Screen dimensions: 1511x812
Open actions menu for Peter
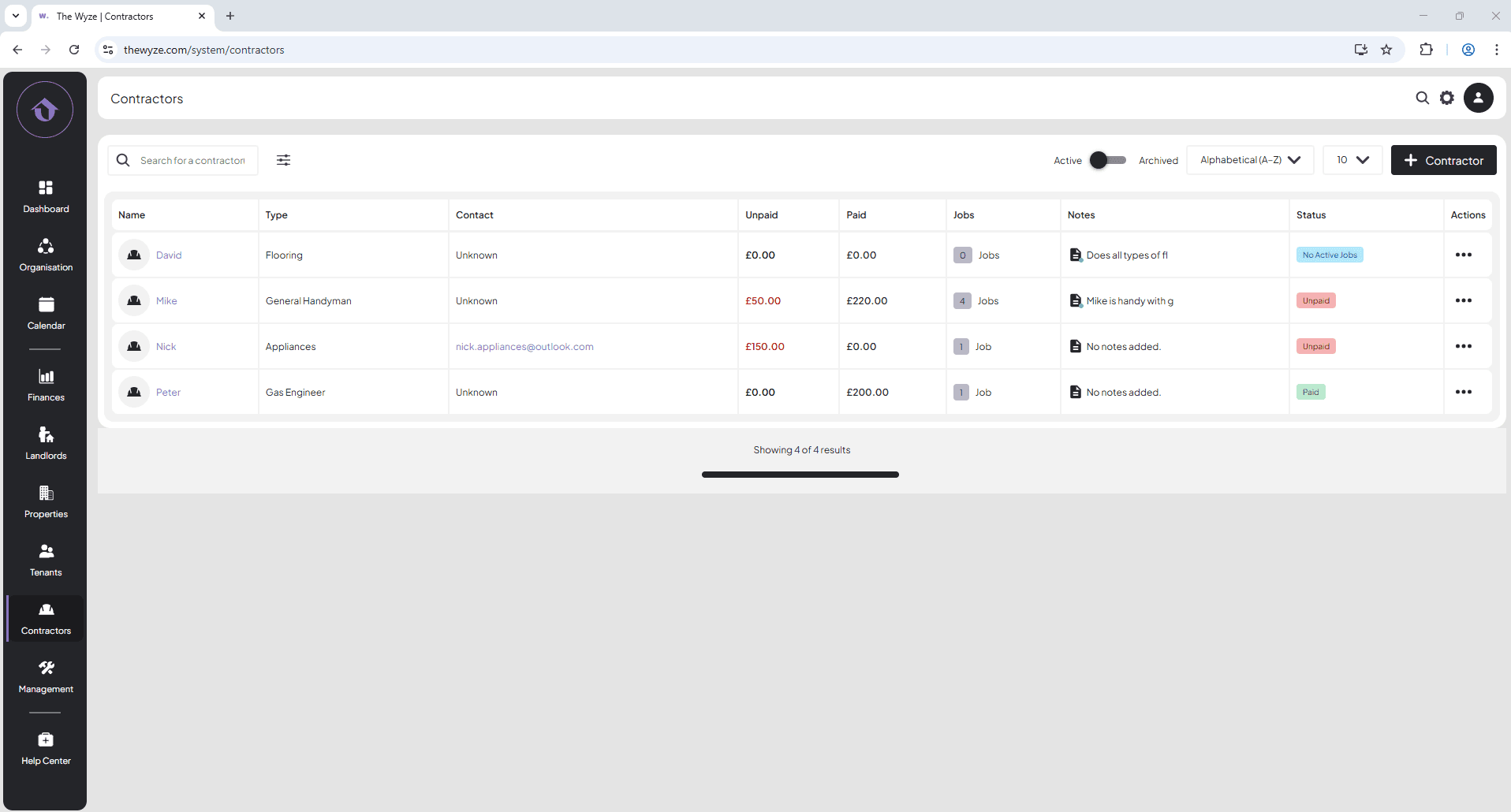click(x=1463, y=392)
